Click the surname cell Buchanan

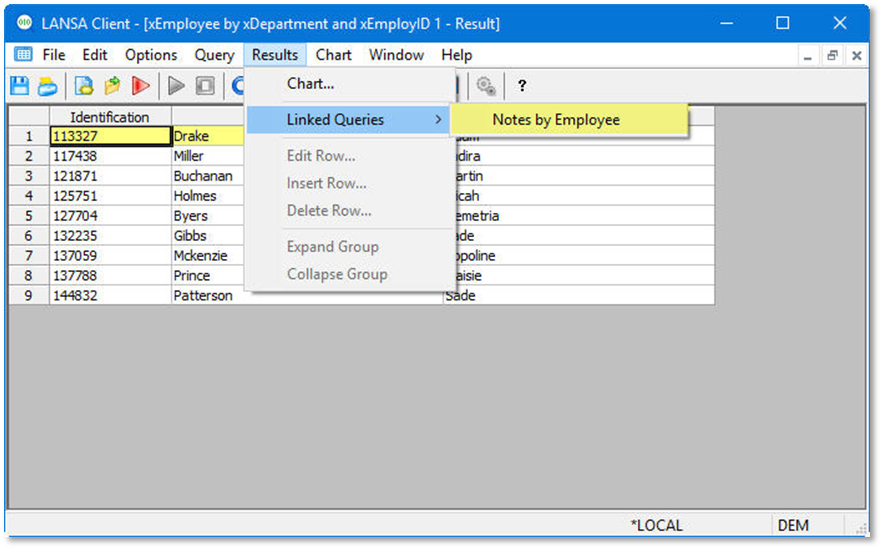[x=208, y=176]
